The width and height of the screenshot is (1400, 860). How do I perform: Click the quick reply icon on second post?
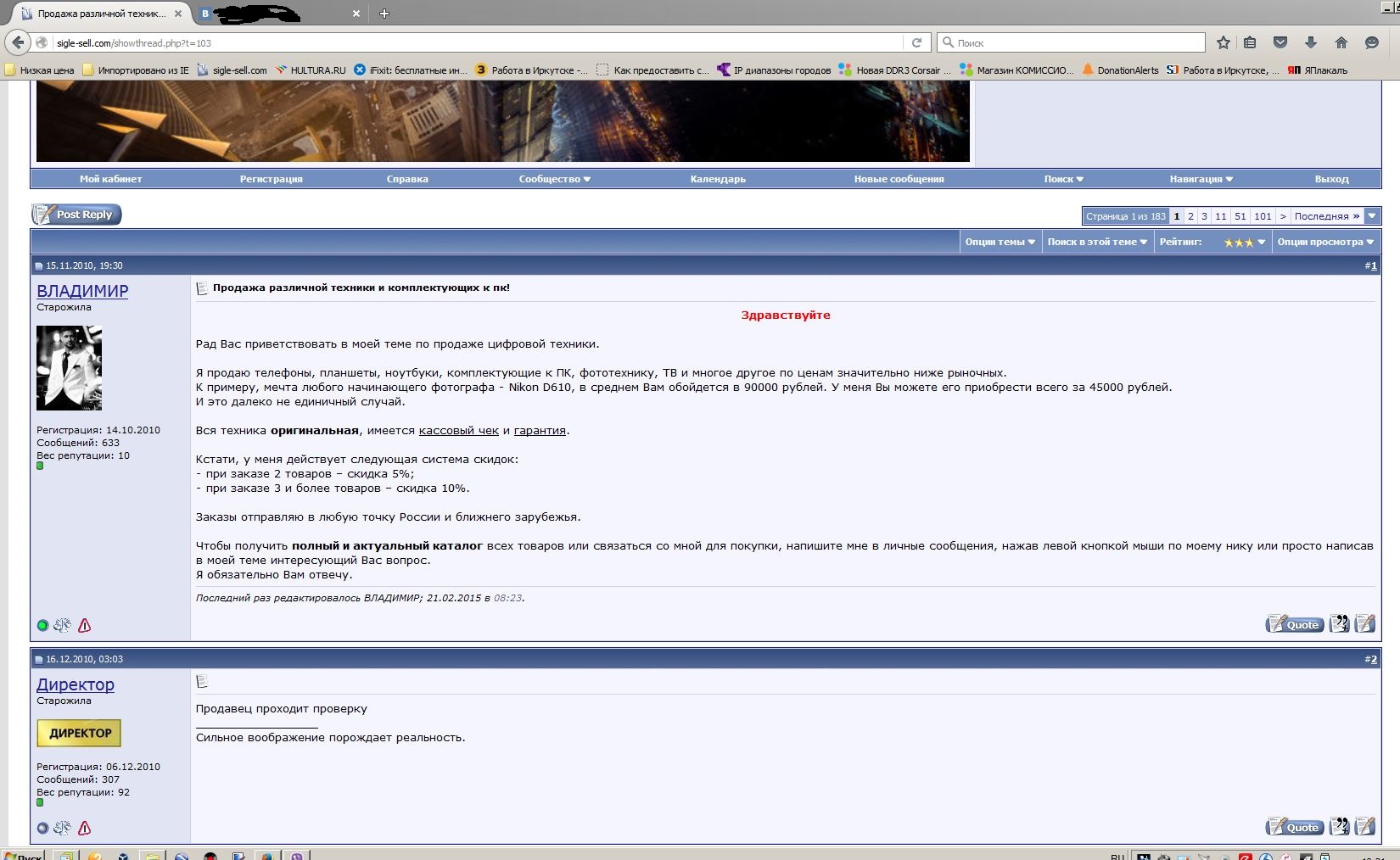click(x=1364, y=826)
